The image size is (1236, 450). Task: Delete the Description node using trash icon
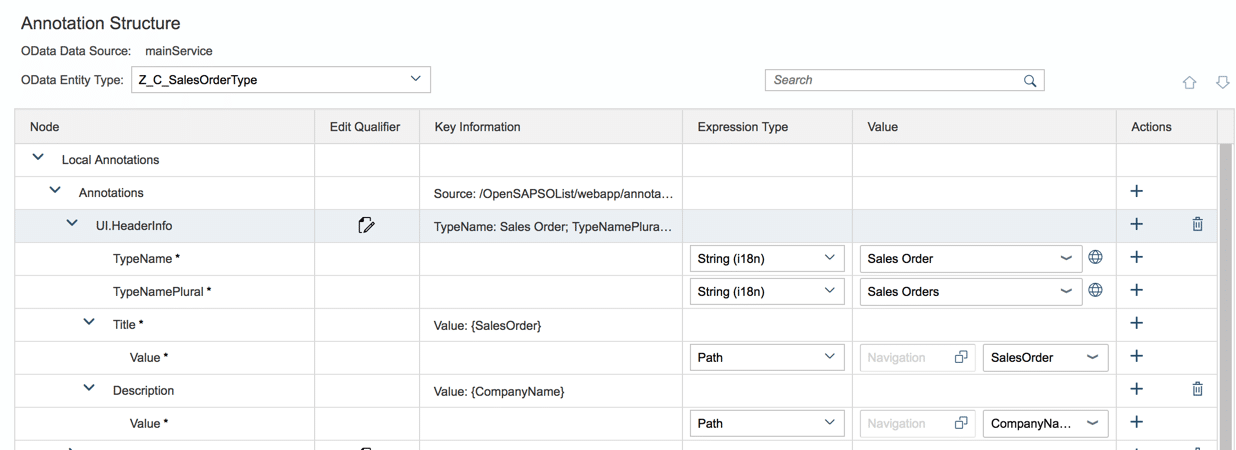[x=1197, y=390]
